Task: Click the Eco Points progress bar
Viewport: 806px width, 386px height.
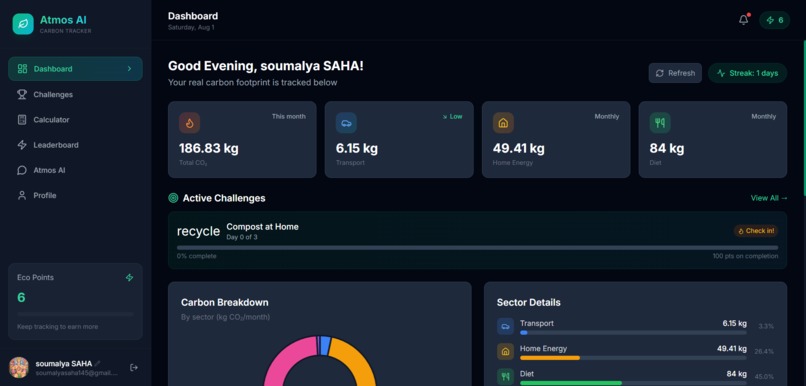Action: pos(75,314)
